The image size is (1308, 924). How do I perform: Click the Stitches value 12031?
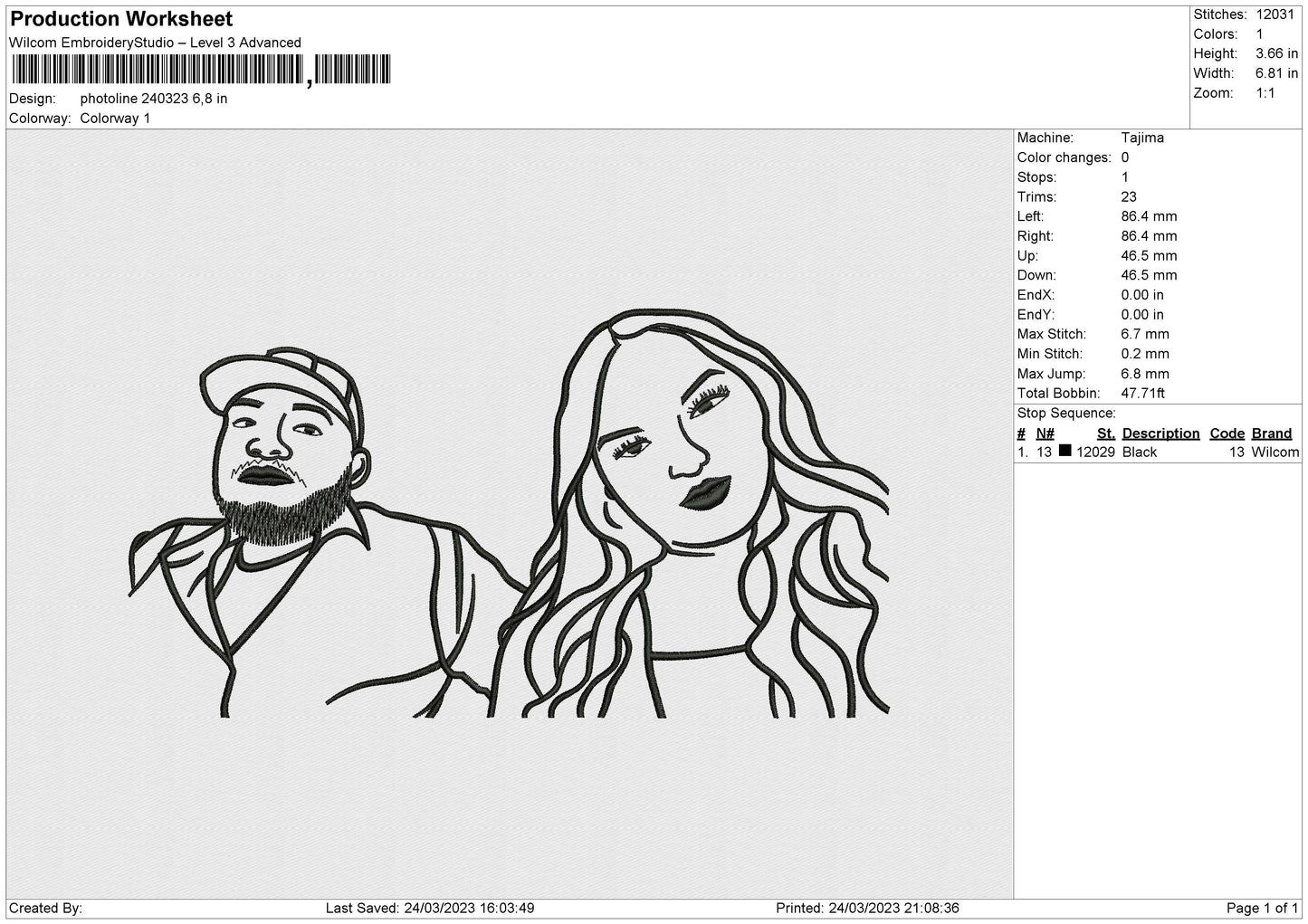[1275, 14]
